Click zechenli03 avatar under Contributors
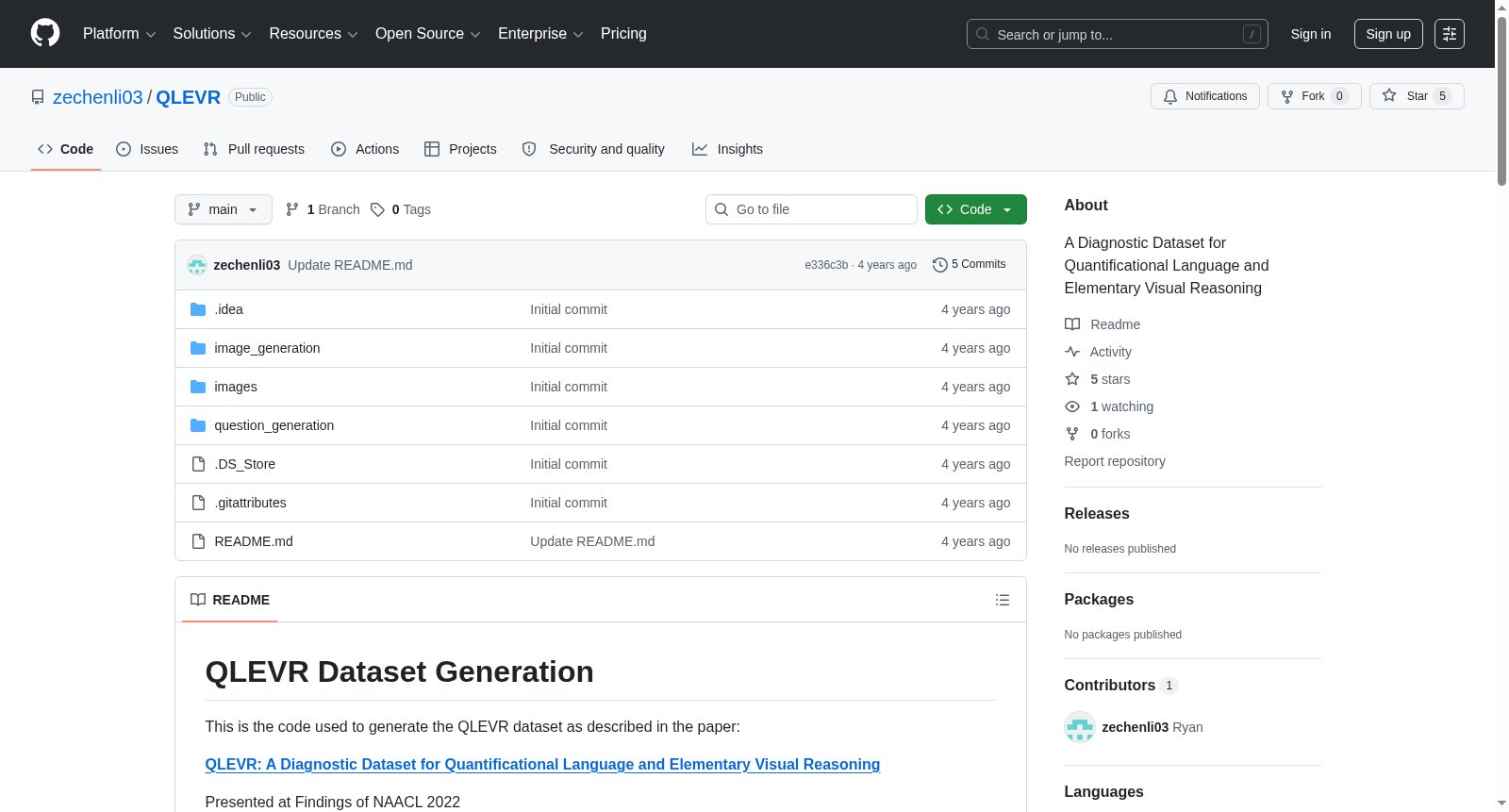The height and width of the screenshot is (812, 1509). pos(1079,727)
